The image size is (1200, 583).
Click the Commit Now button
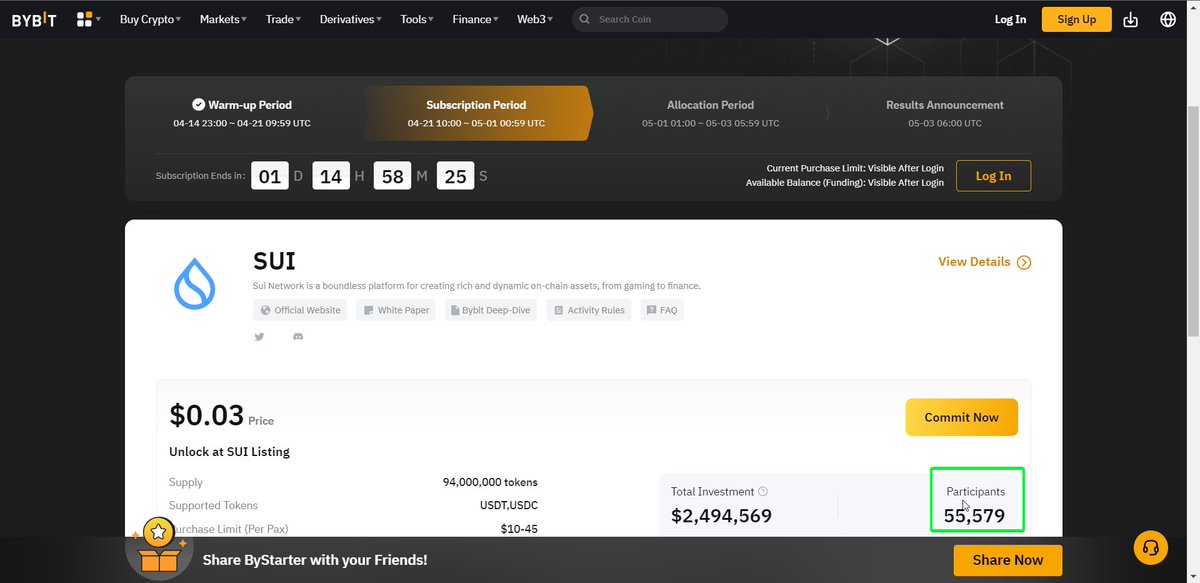962,417
